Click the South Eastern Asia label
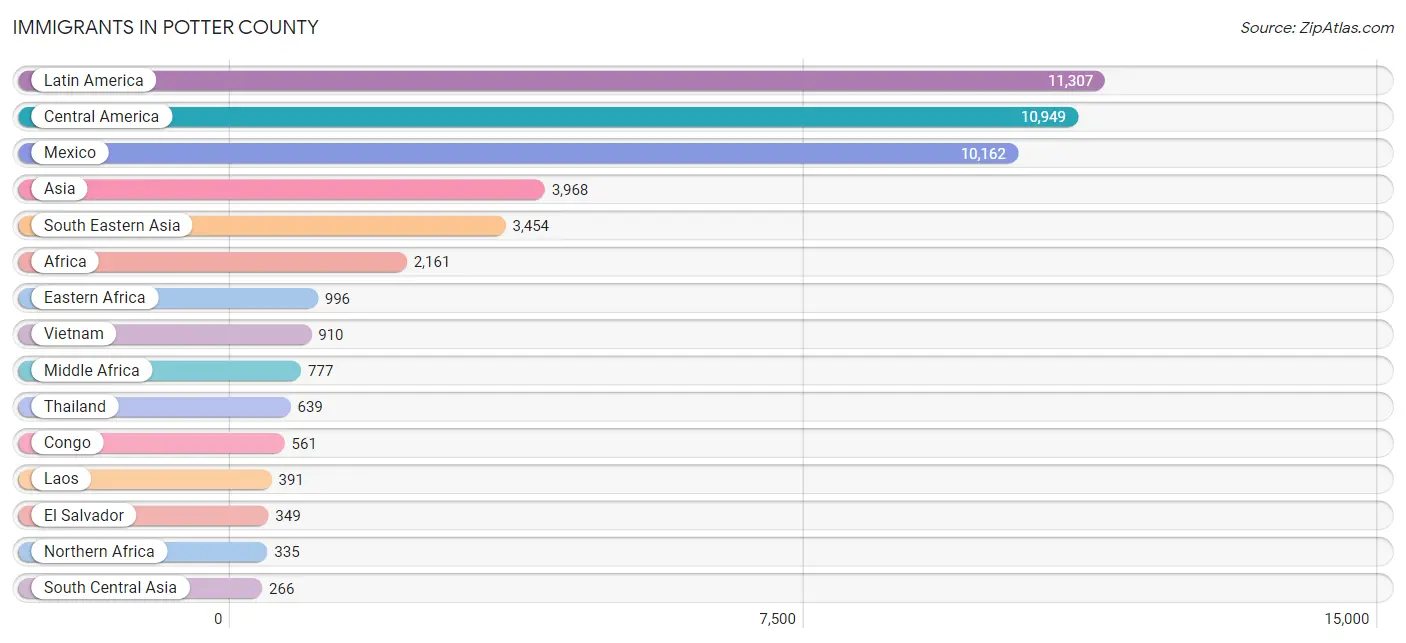Viewport: 1406px width, 643px height. (x=112, y=226)
